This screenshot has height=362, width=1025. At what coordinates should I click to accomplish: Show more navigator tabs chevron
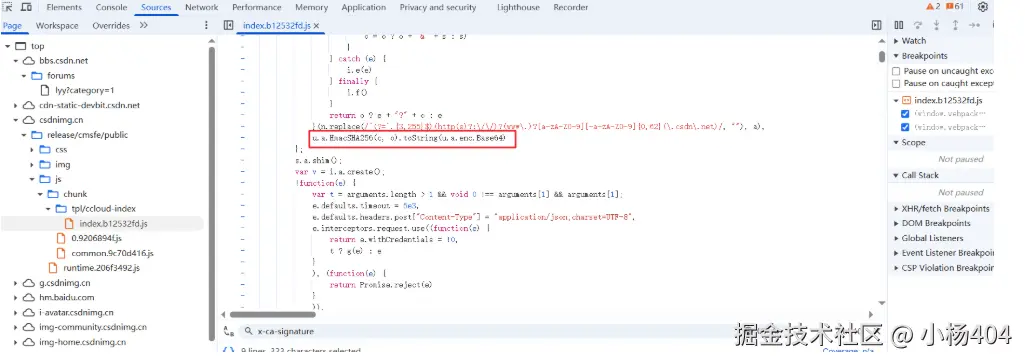144,25
